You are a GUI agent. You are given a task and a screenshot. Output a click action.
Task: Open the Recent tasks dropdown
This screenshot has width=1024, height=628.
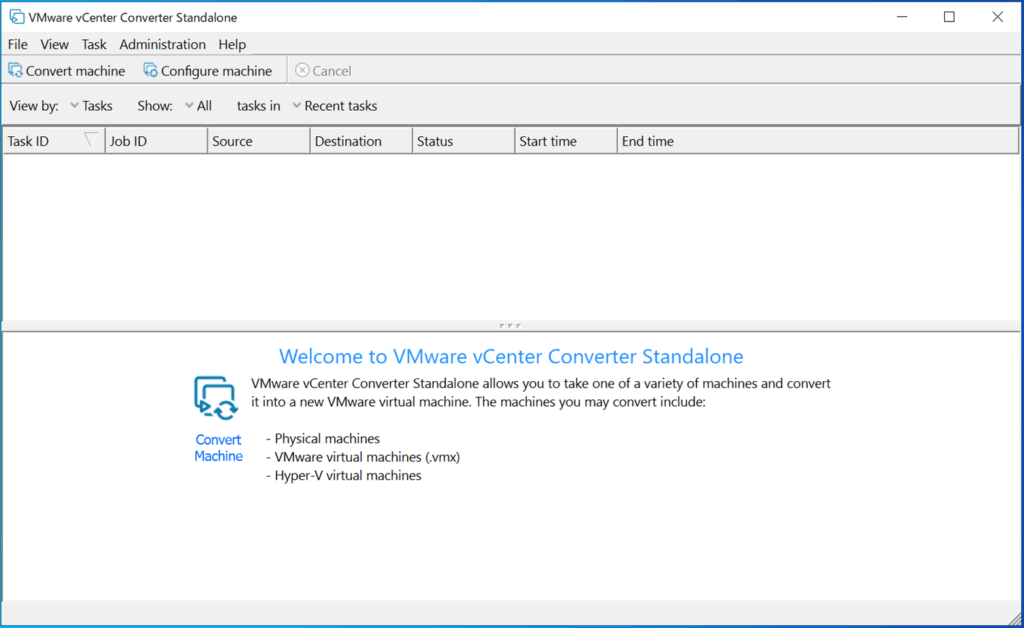click(x=334, y=106)
